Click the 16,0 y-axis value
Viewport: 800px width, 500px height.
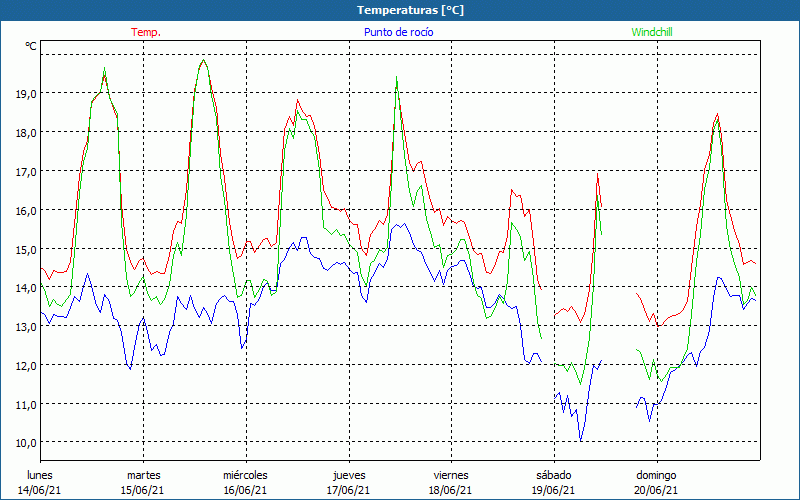26,210
